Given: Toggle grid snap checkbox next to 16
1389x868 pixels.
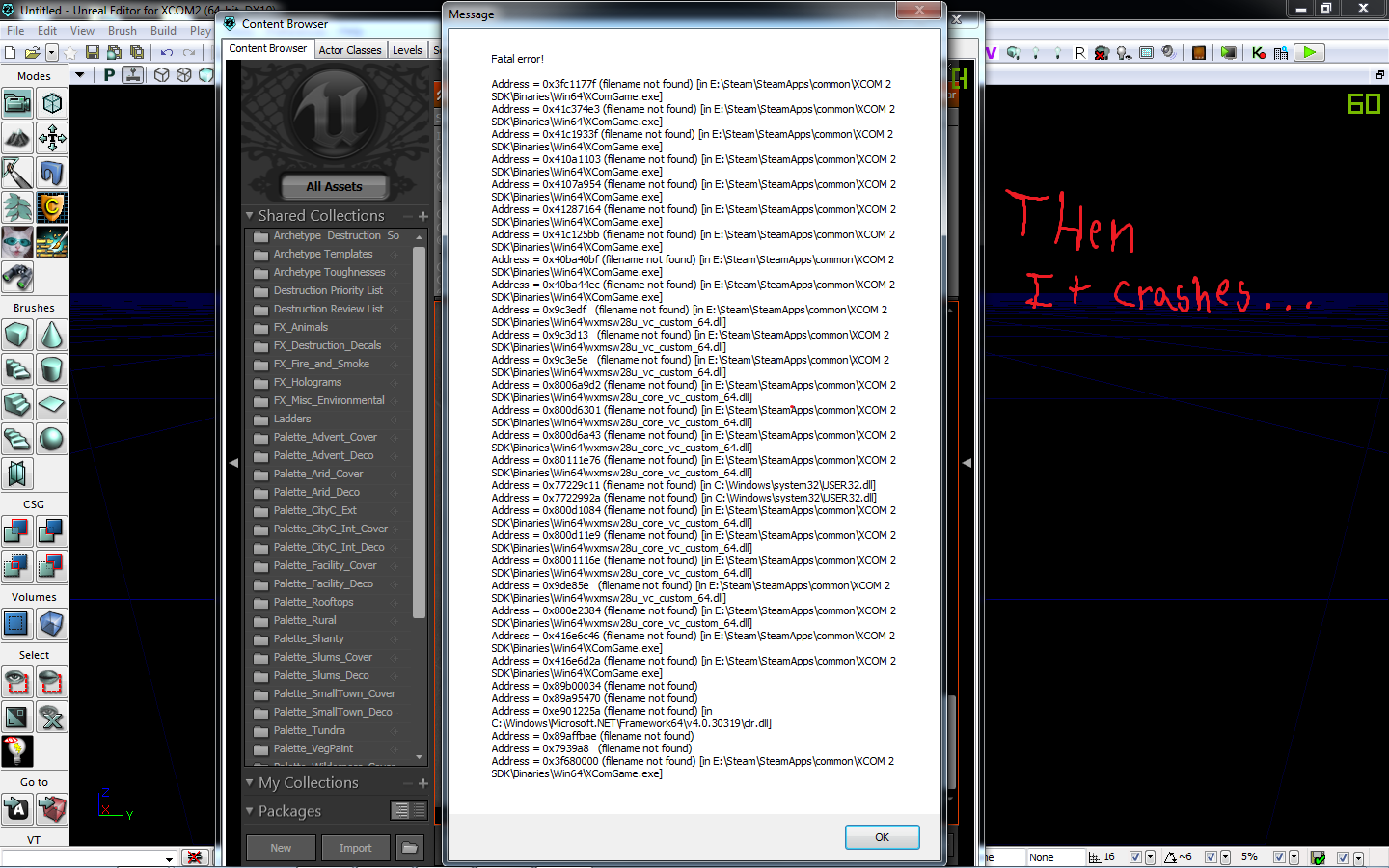Looking at the screenshot, I should tap(1135, 856).
